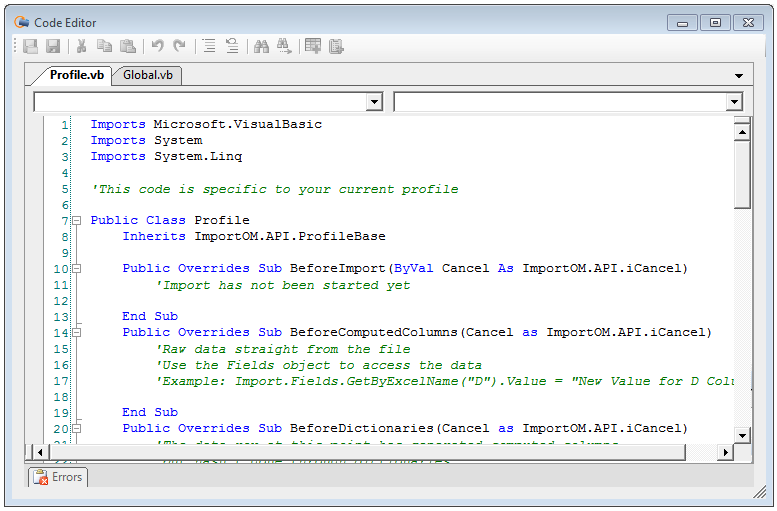777x511 pixels.
Task: Click the Undo arrow icon
Action: pos(158,46)
